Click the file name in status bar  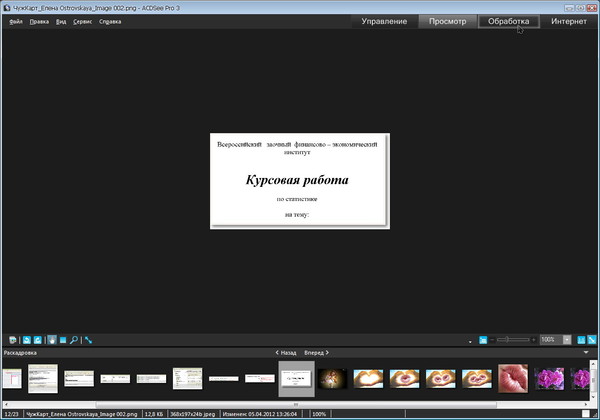[x=82, y=414]
